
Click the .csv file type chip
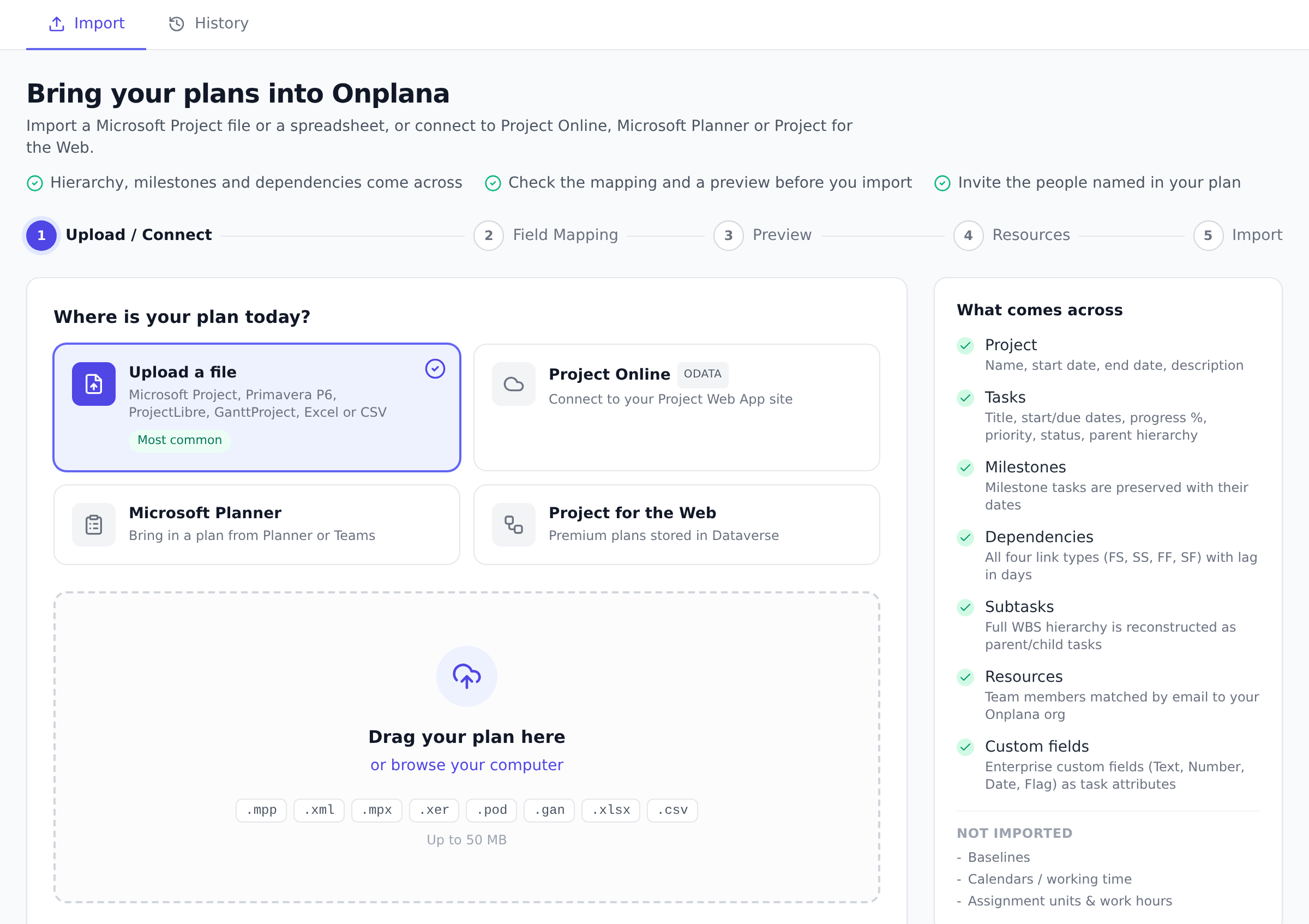(672, 810)
